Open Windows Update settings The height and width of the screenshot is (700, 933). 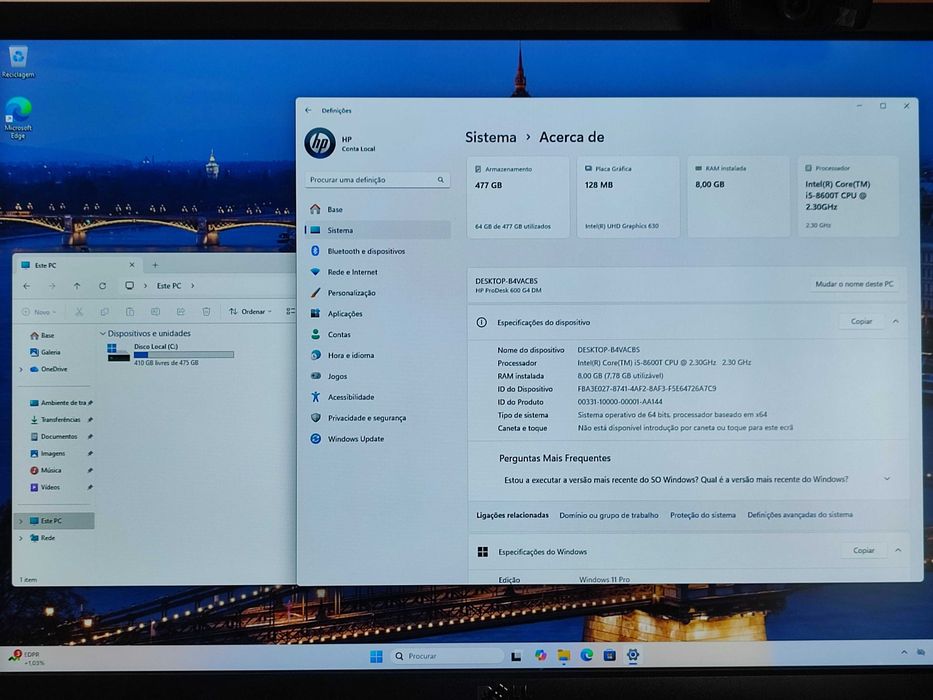tap(377, 439)
